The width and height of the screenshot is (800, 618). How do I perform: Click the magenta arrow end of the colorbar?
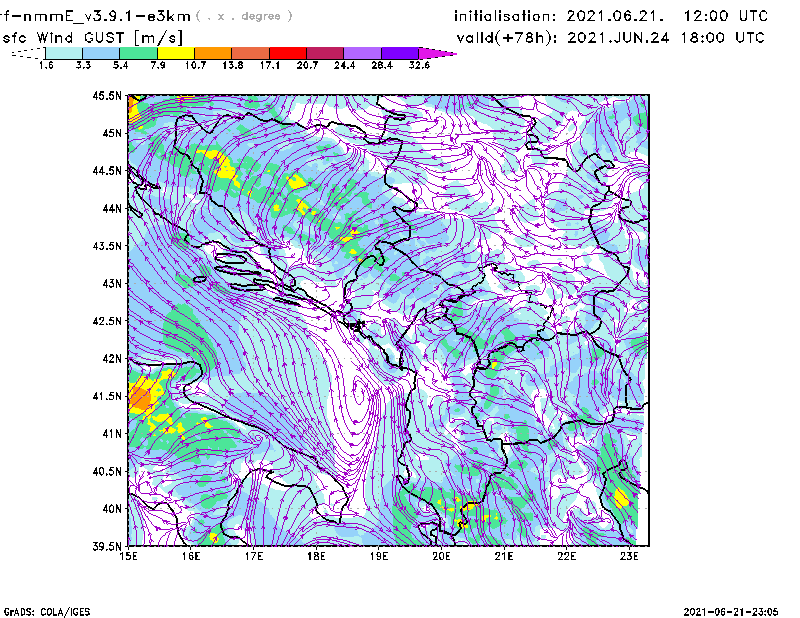pos(437,53)
